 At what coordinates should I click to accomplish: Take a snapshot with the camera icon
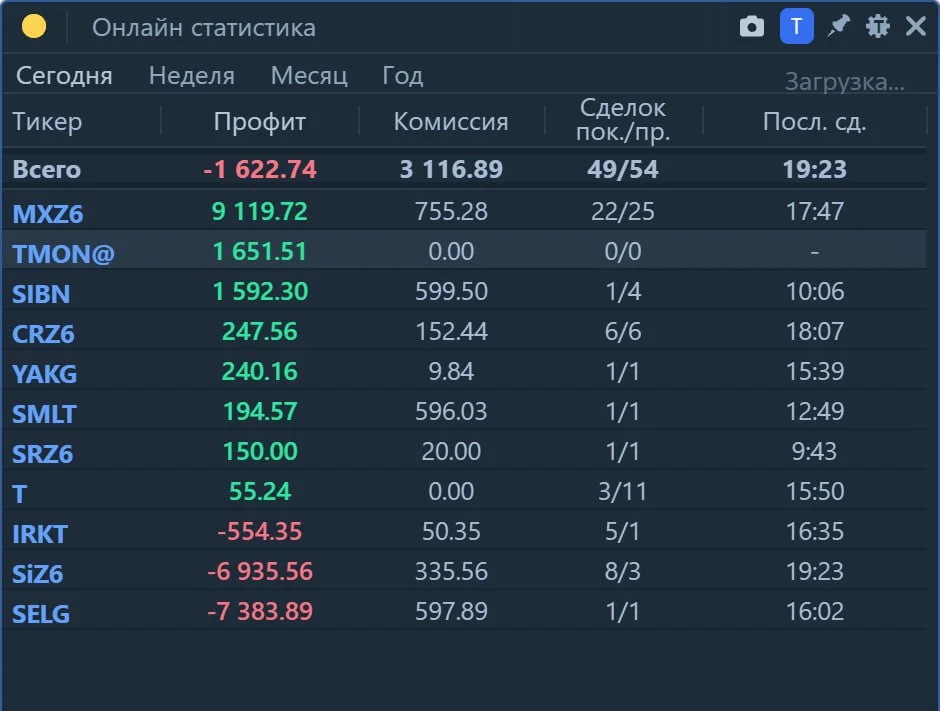(x=751, y=27)
